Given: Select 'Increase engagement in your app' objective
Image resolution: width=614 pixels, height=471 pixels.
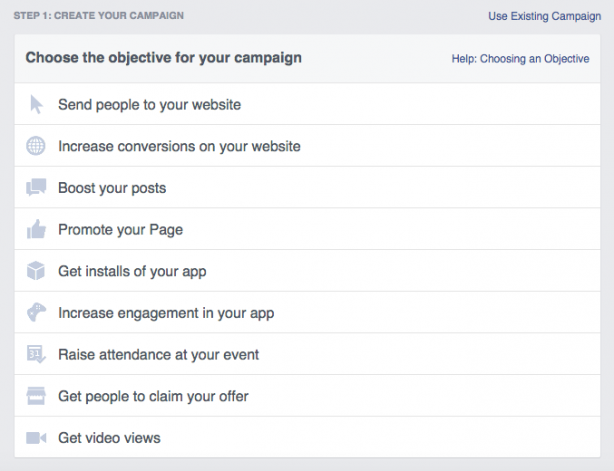Looking at the screenshot, I should (x=307, y=312).
